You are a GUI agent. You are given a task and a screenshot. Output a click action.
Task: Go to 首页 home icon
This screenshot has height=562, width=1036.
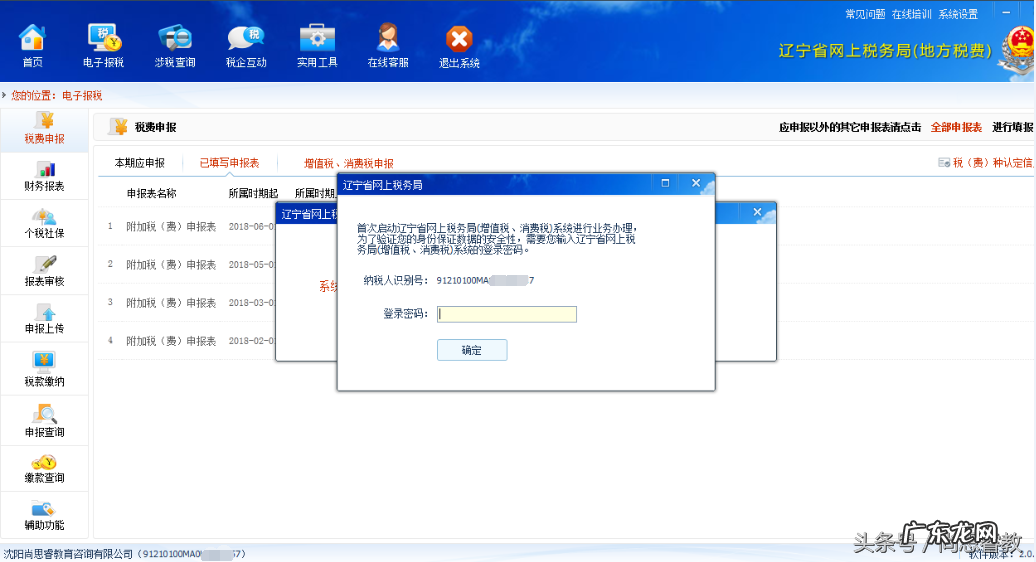point(32,46)
